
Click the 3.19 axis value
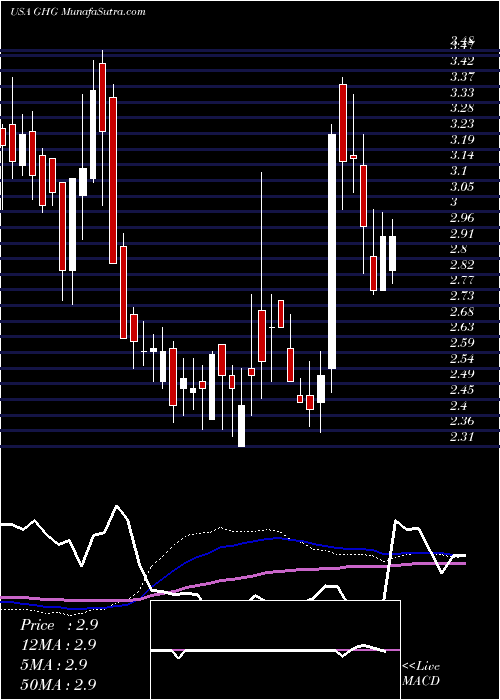(x=462, y=139)
